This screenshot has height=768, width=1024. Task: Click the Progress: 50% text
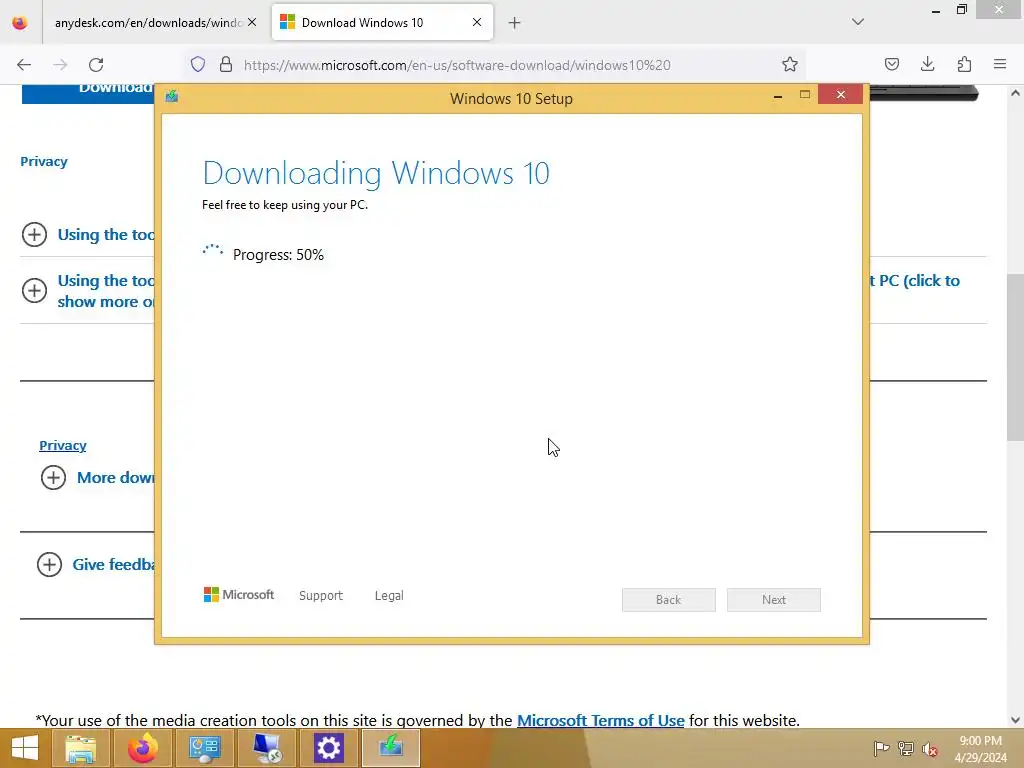tap(278, 255)
